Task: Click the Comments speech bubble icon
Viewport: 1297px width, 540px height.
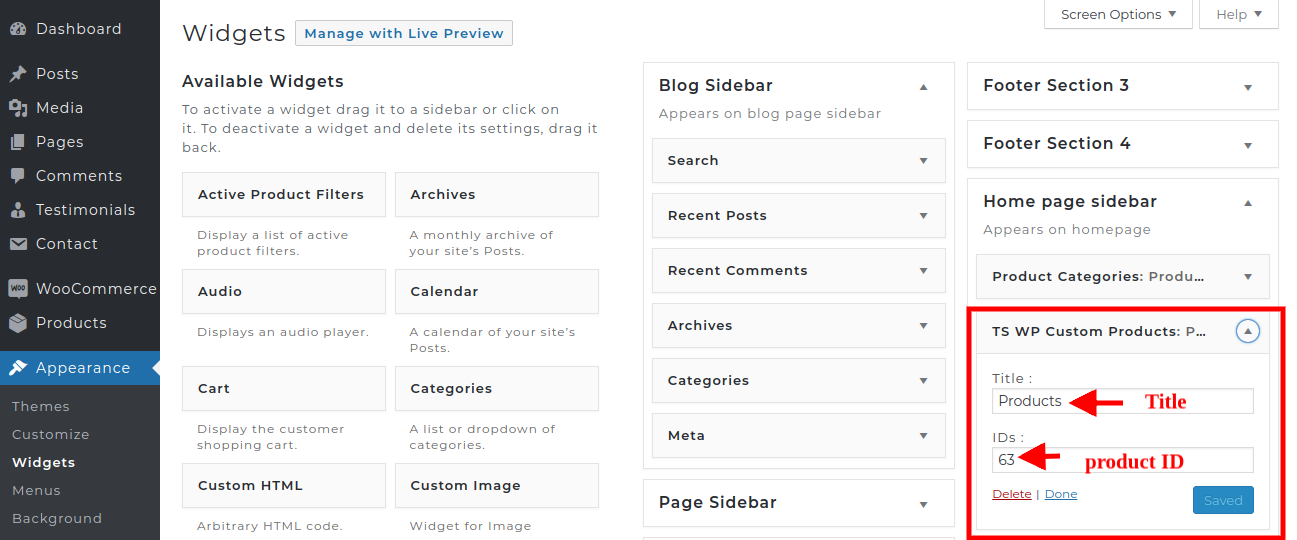Action: 18,176
